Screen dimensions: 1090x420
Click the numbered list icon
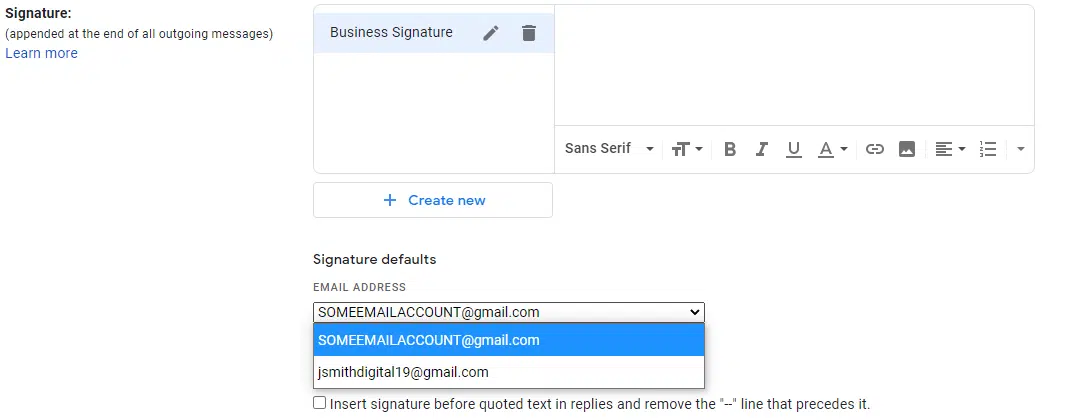click(988, 149)
